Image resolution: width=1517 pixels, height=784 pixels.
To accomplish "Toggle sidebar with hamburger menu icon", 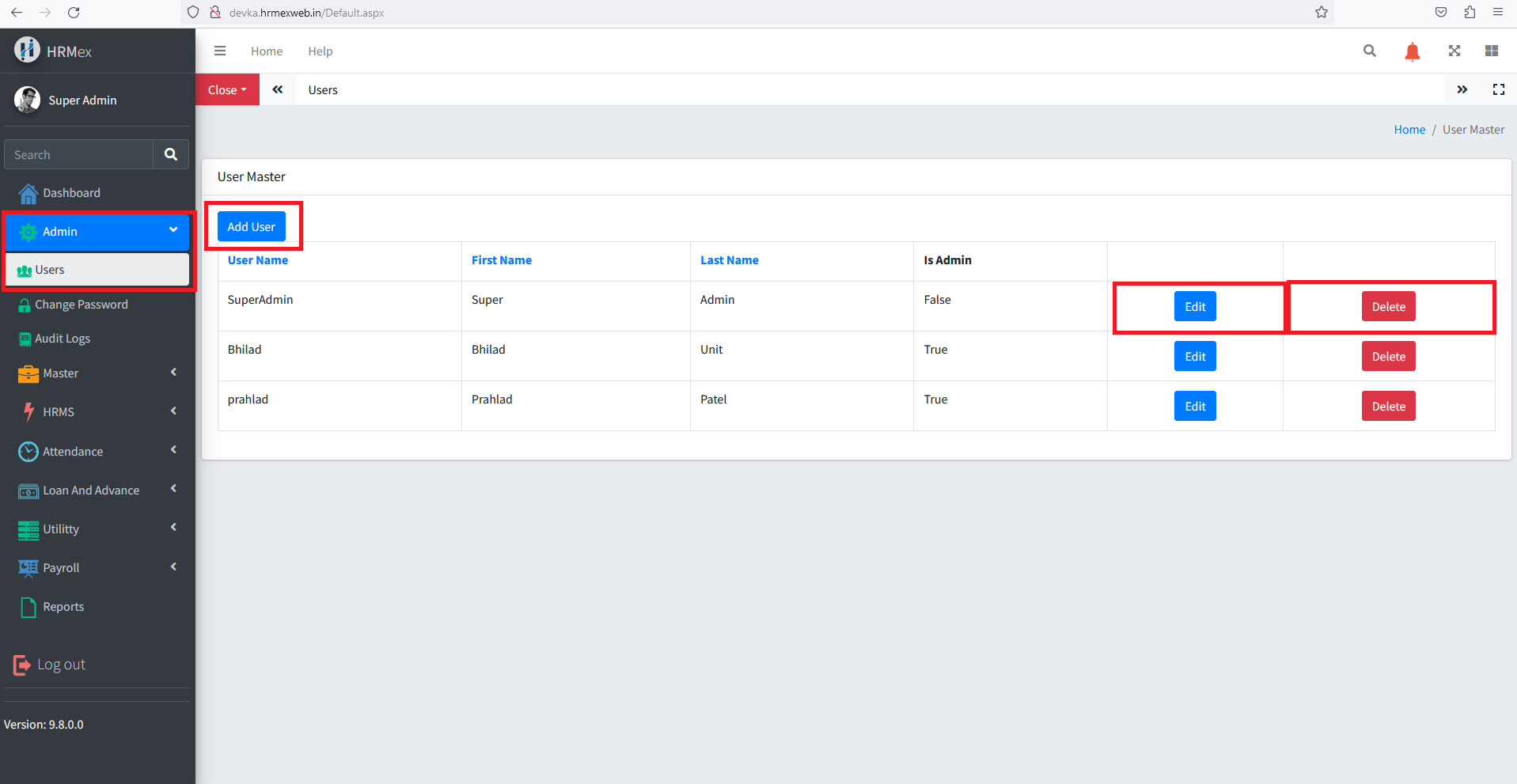I will [x=220, y=51].
